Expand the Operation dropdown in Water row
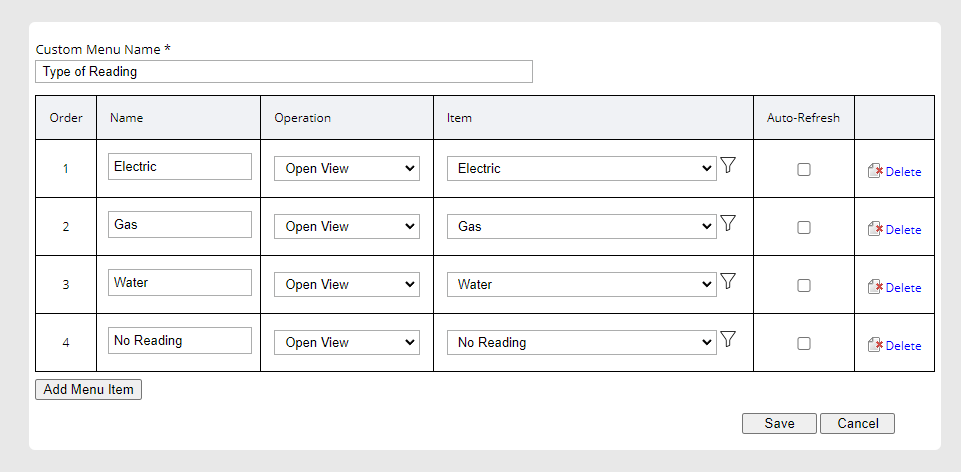The width and height of the screenshot is (961, 472). point(346,285)
